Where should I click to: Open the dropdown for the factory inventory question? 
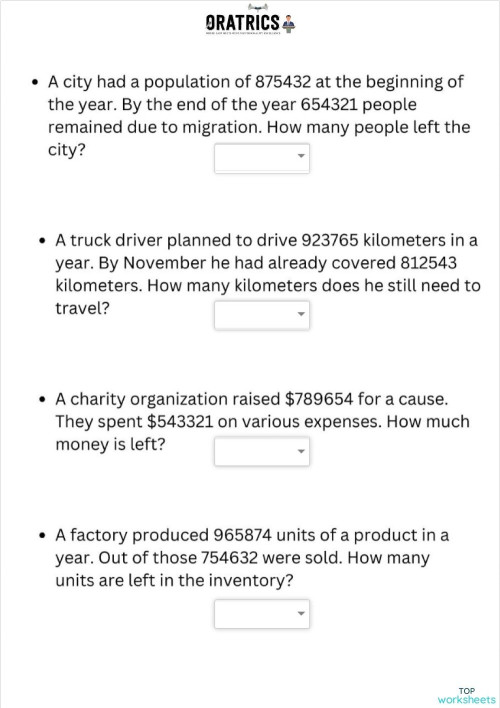[x=262, y=614]
